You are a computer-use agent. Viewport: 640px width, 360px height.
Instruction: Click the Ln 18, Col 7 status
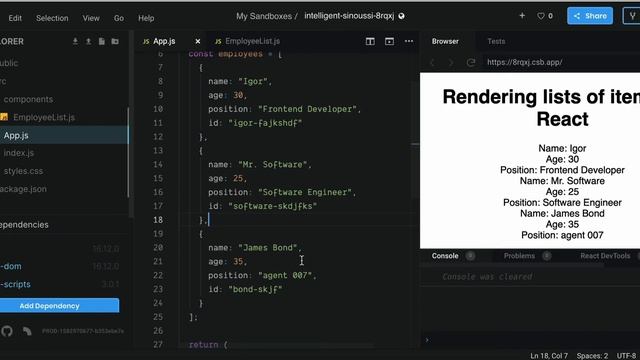[x=549, y=356]
